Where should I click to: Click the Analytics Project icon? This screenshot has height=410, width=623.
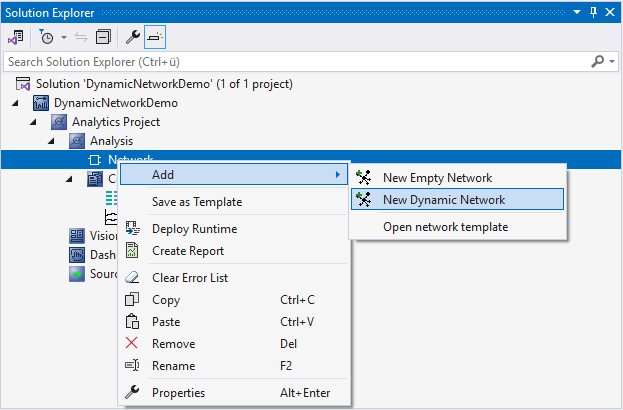point(59,122)
